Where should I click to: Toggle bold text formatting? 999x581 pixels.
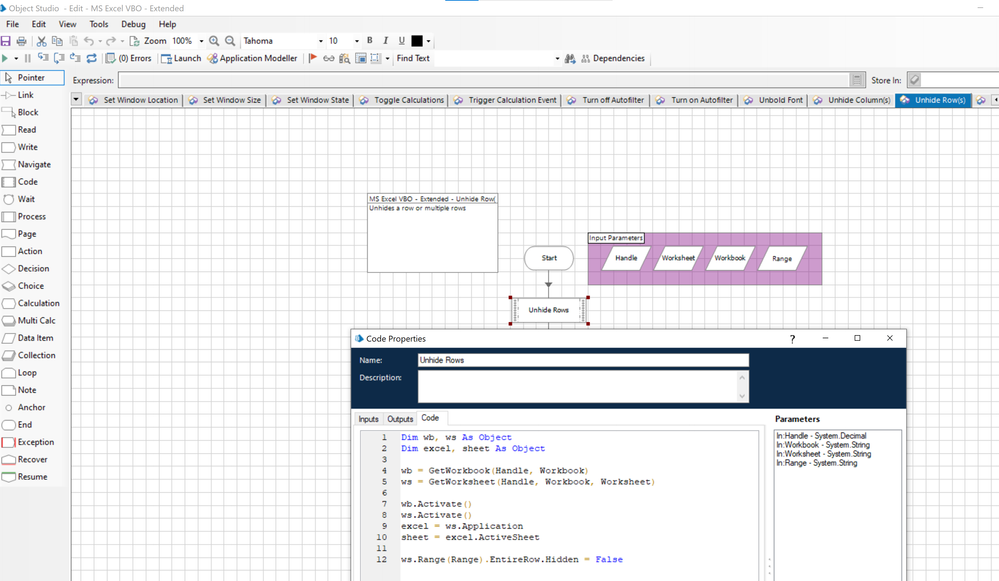tap(369, 41)
